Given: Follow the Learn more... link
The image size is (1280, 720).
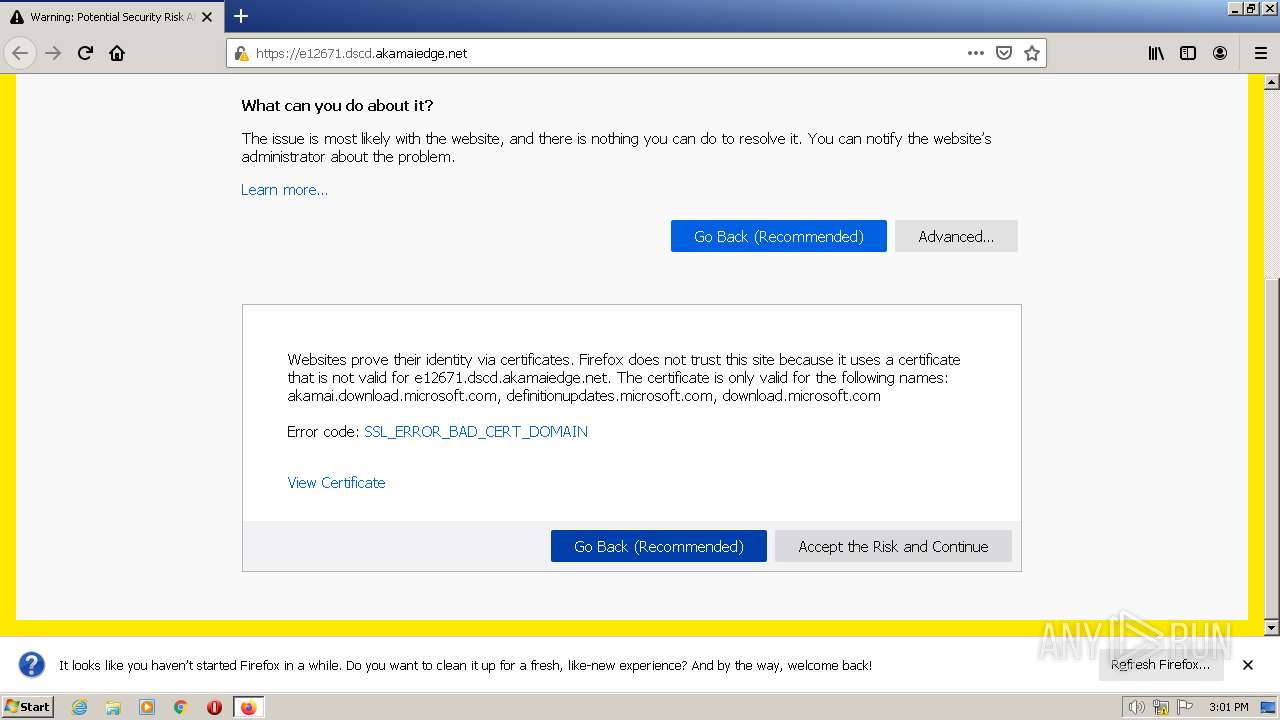Looking at the screenshot, I should click(284, 190).
